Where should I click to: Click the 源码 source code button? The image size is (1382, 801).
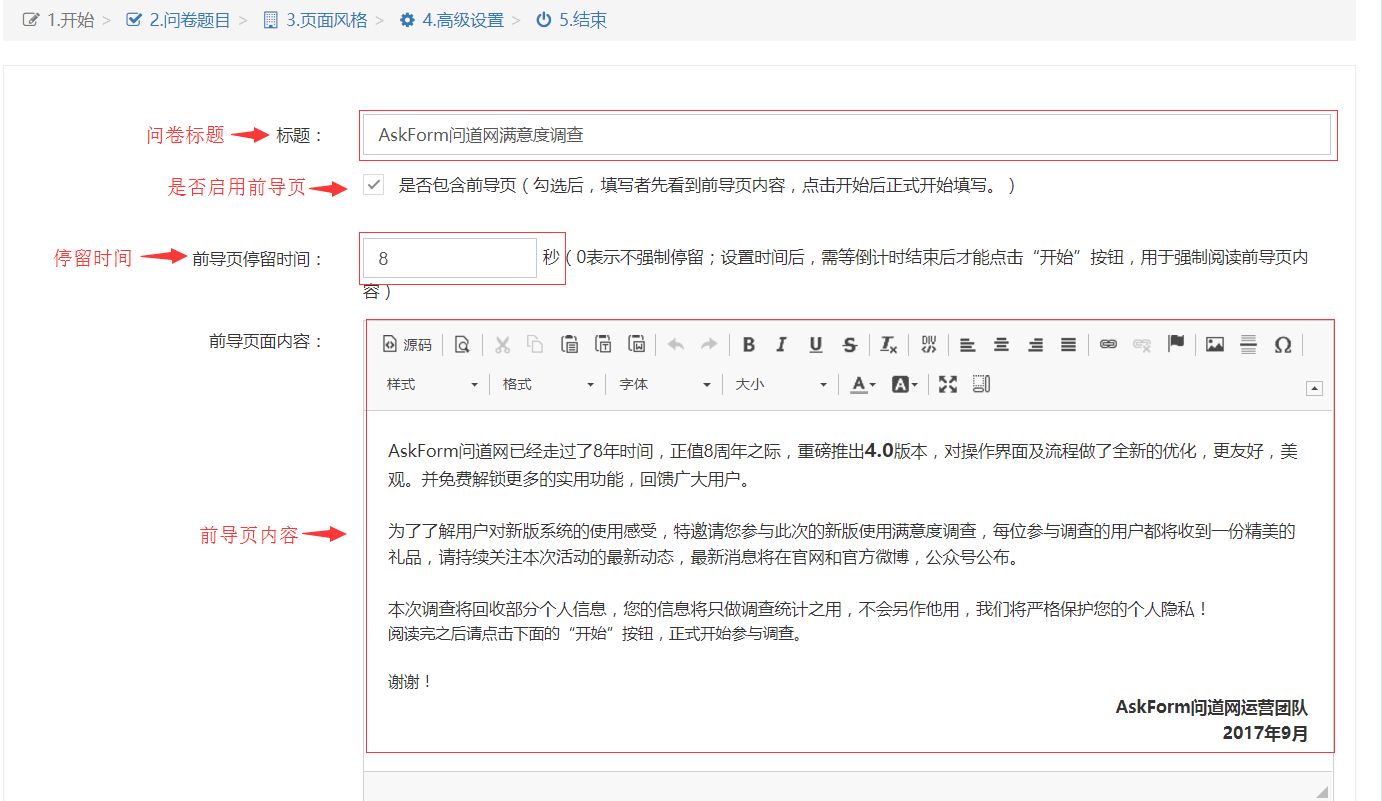click(x=407, y=345)
